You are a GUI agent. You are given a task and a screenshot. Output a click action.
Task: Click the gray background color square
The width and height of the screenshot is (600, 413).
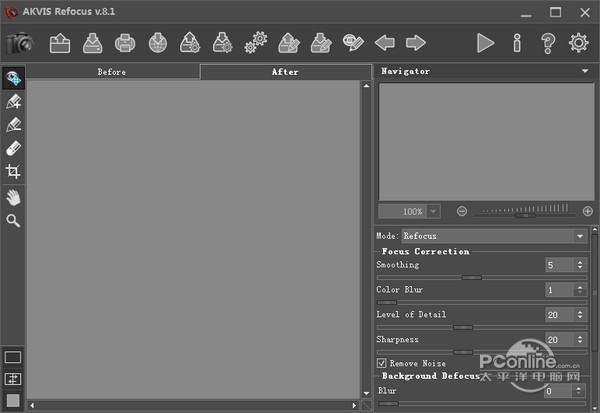pos(13,400)
